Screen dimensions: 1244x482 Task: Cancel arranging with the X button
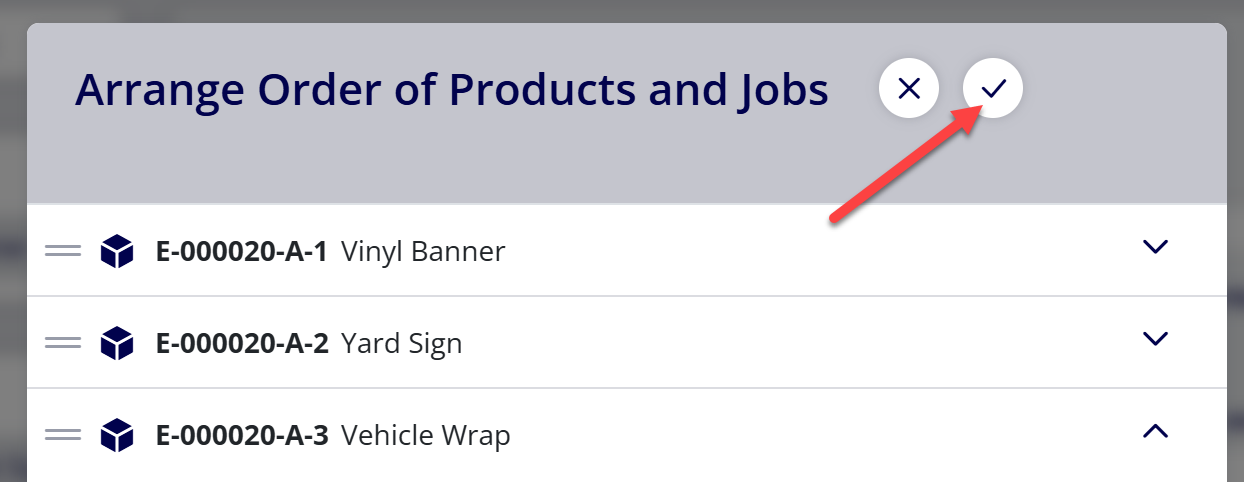click(x=908, y=89)
